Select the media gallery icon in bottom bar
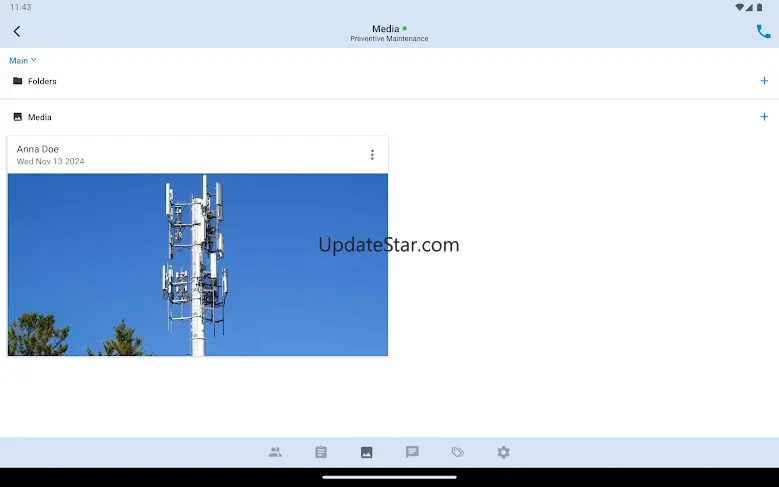This screenshot has width=779, height=487. point(366,452)
